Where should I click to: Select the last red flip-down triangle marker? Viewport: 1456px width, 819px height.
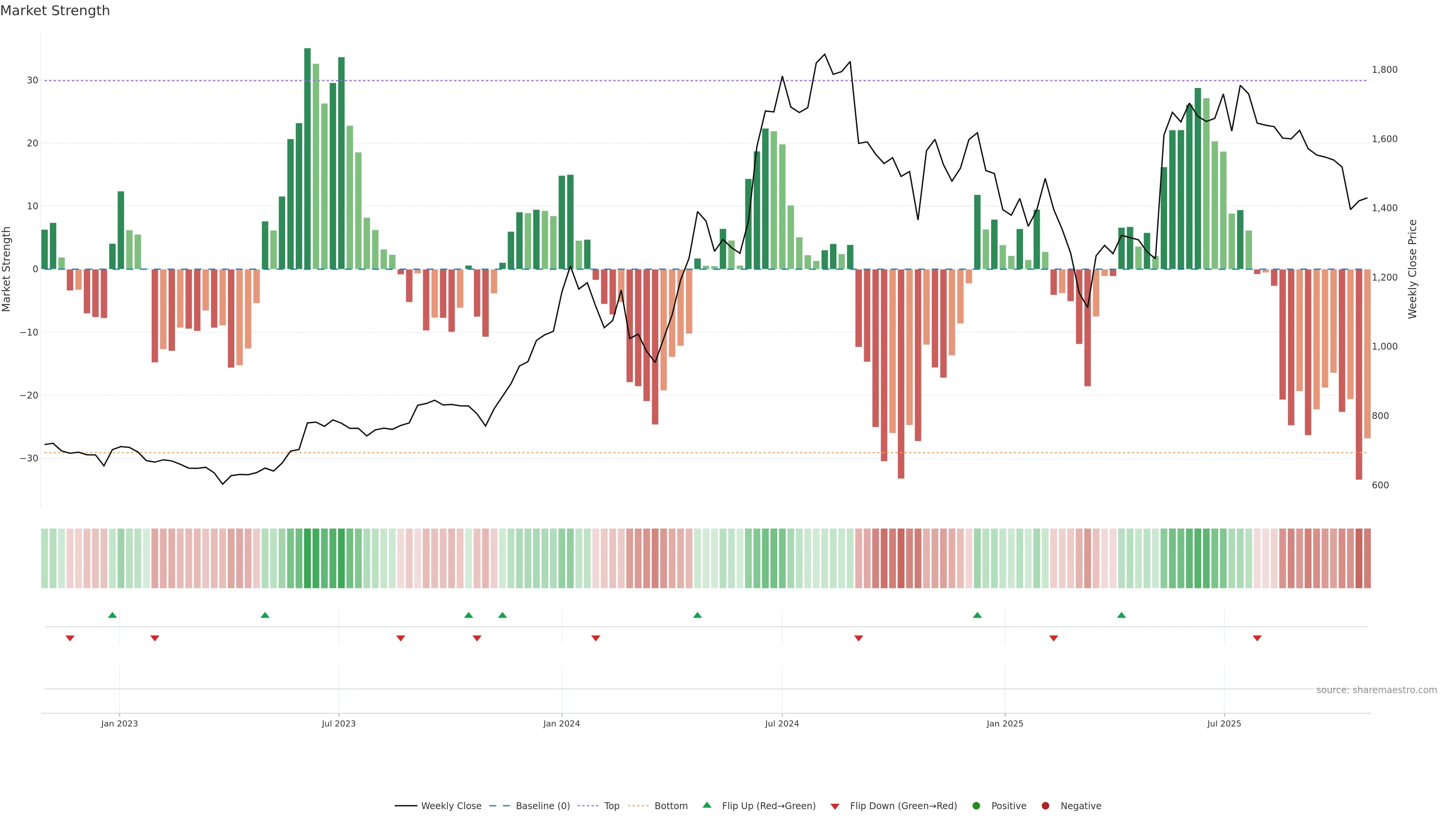pos(1257,638)
